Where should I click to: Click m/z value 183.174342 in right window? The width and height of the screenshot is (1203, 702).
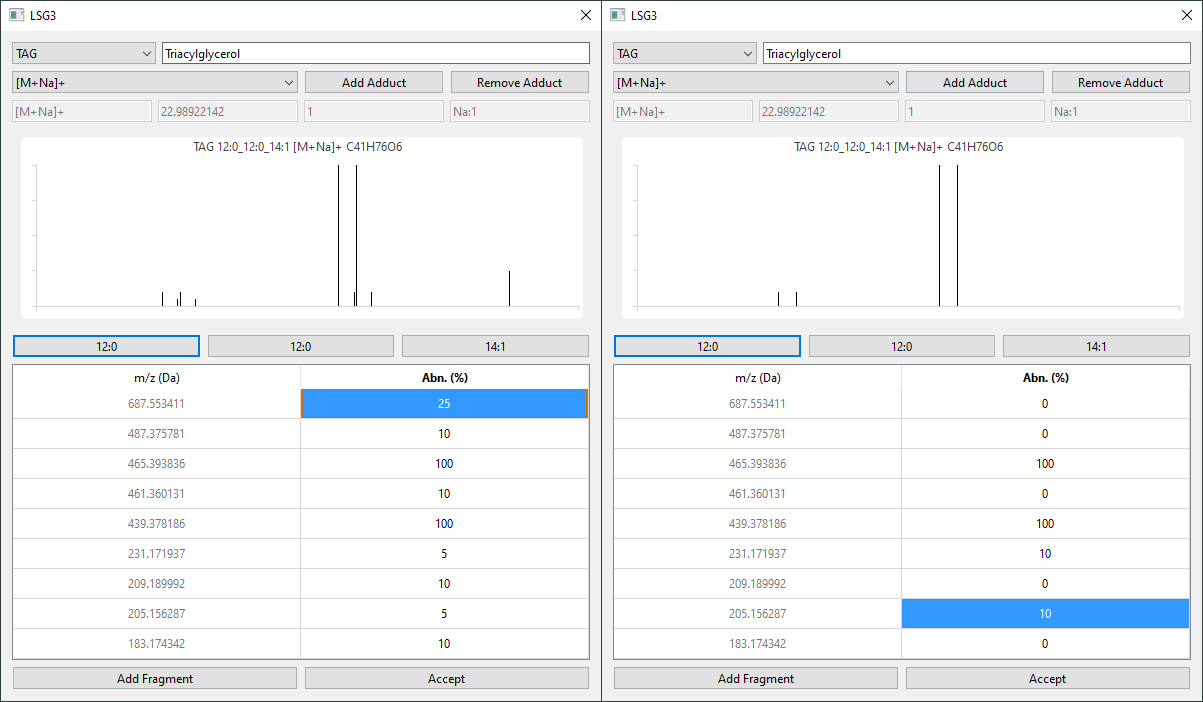pyautogui.click(x=758, y=643)
